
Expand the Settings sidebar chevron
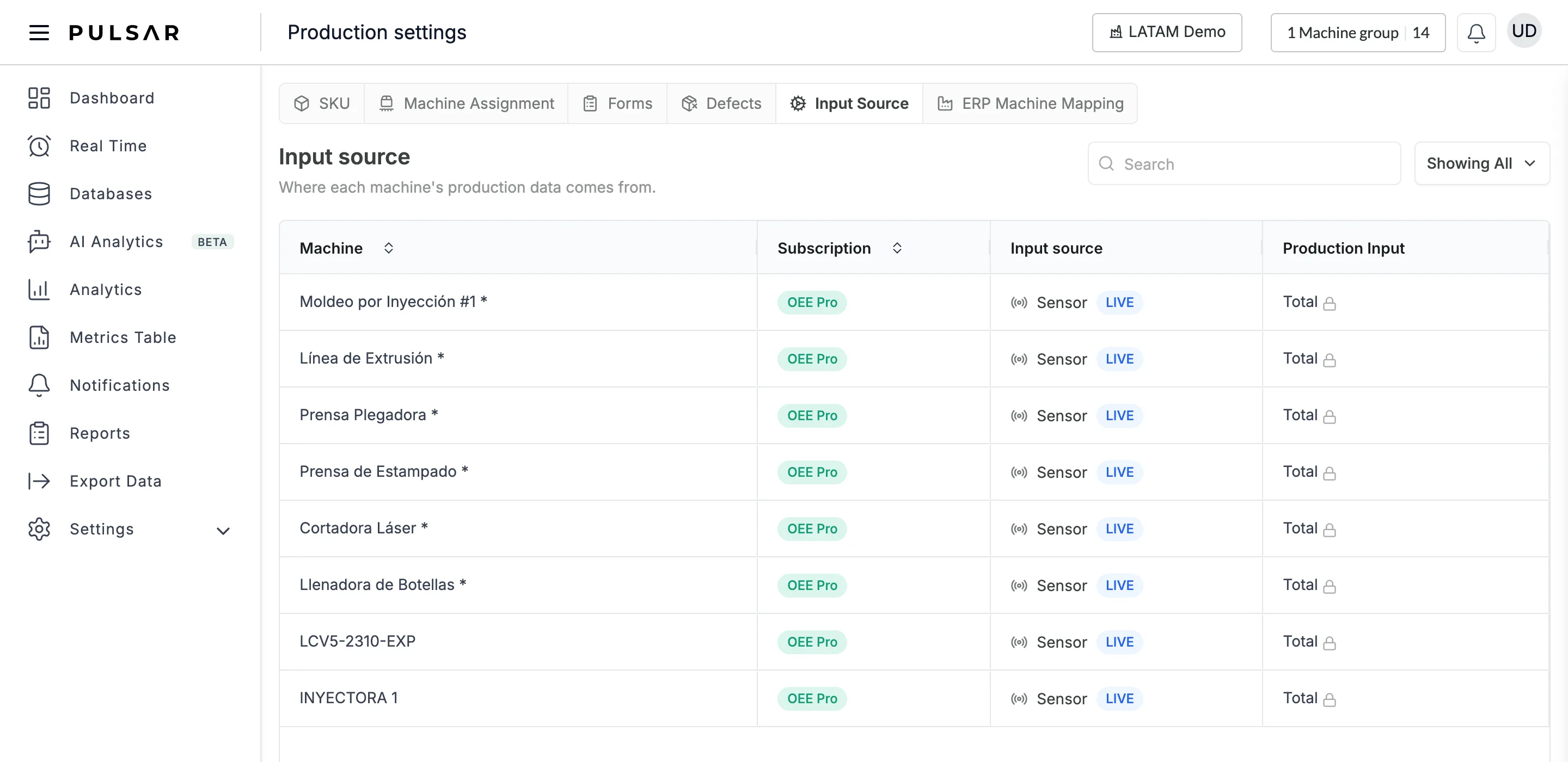coord(223,531)
